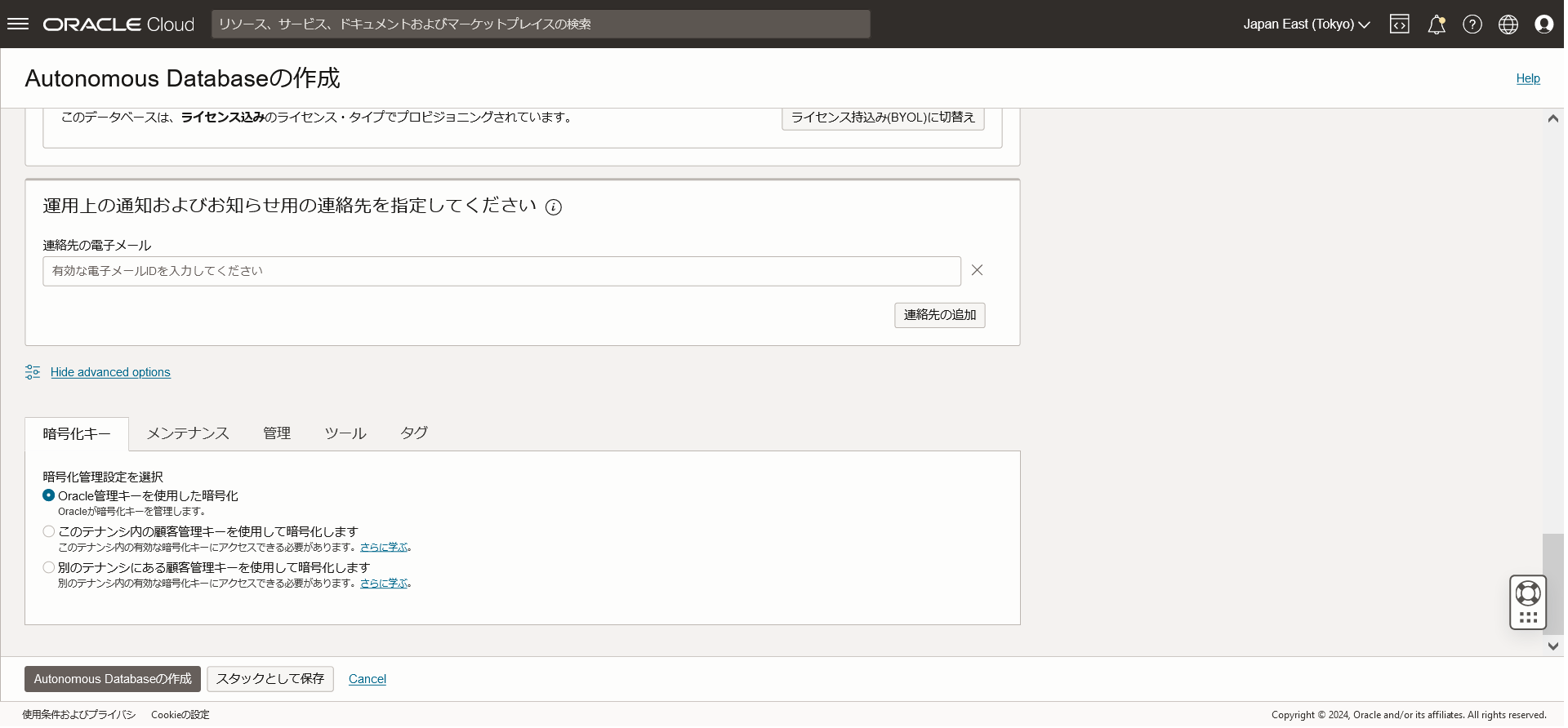Open Cloud Shell developer tools icon
Image resolution: width=1568 pixels, height=728 pixels.
[1400, 24]
